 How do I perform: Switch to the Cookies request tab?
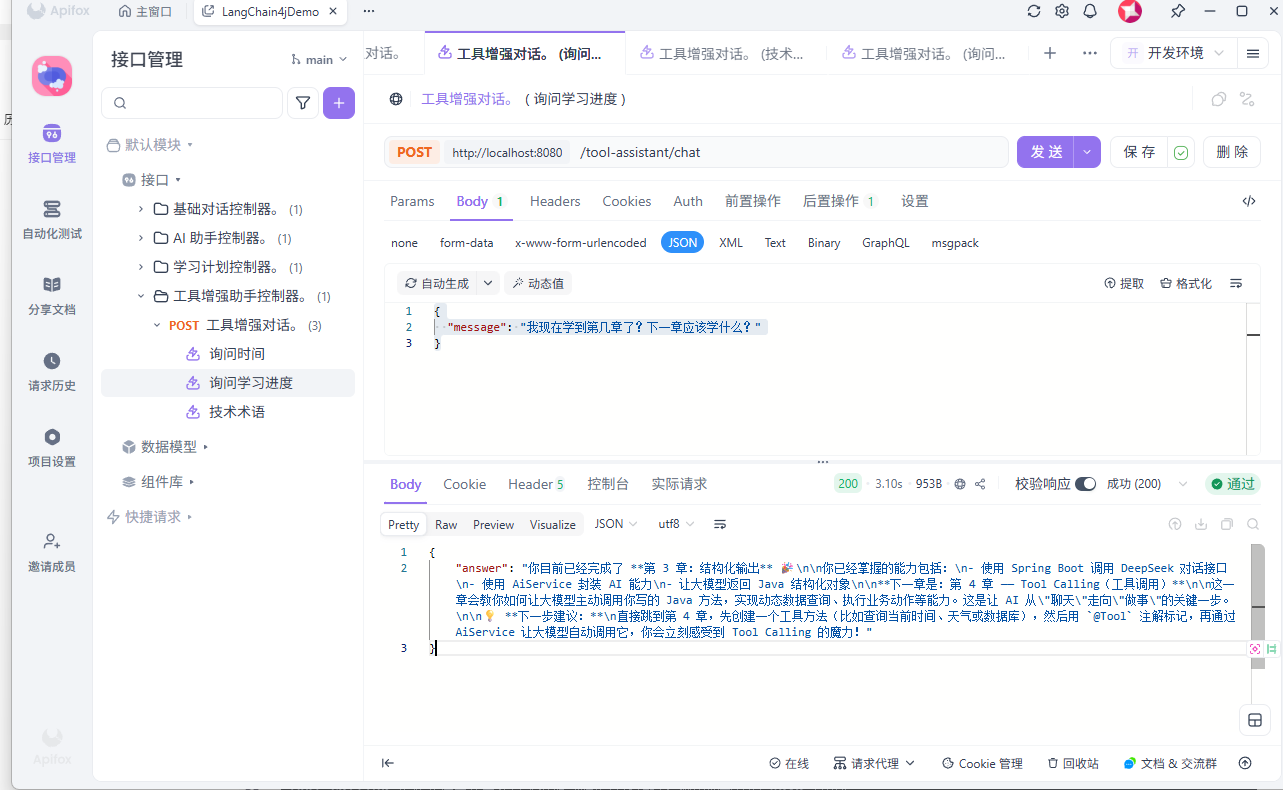click(x=627, y=201)
